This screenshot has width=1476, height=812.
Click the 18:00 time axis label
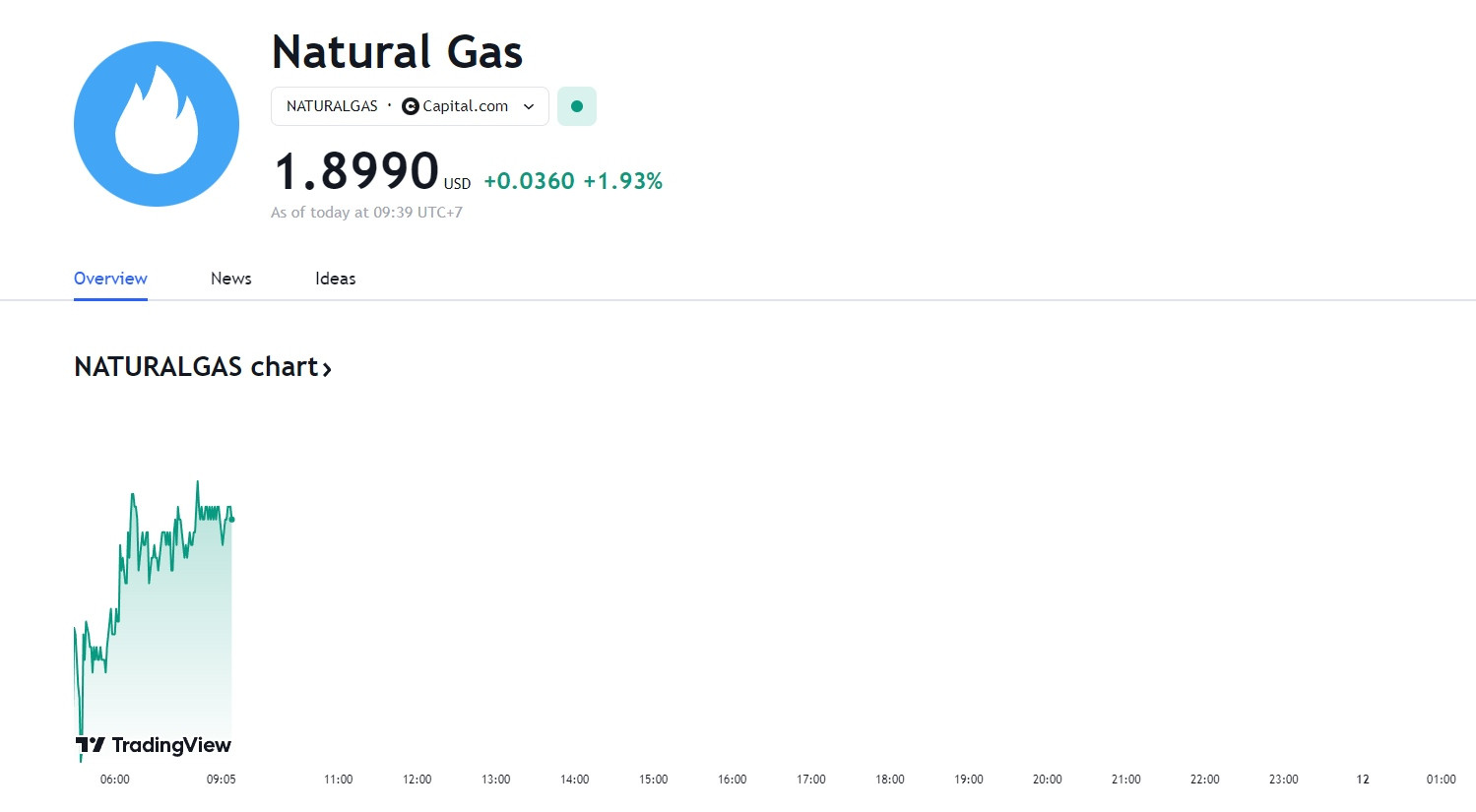click(x=890, y=780)
